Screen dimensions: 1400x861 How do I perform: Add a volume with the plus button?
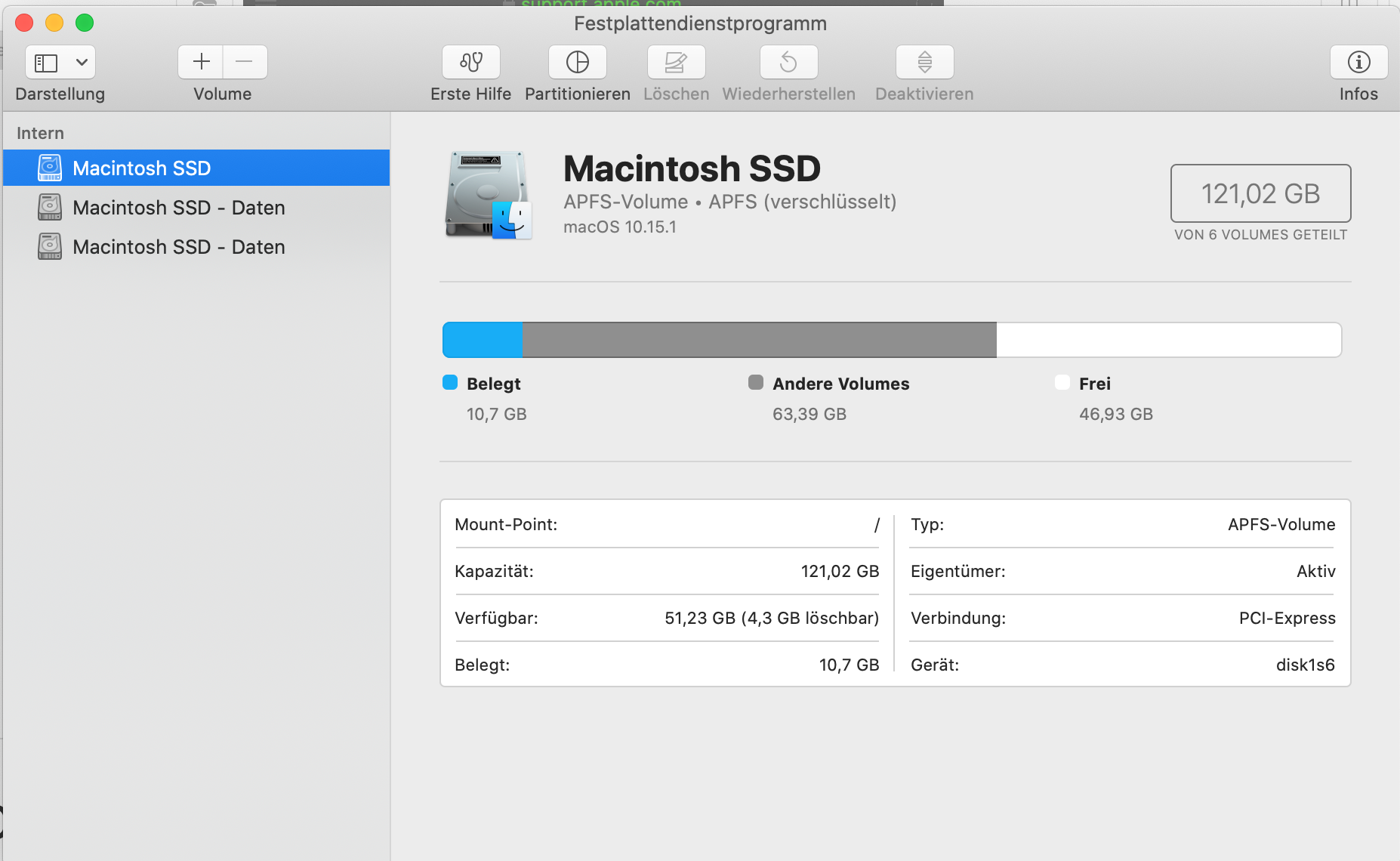click(201, 62)
